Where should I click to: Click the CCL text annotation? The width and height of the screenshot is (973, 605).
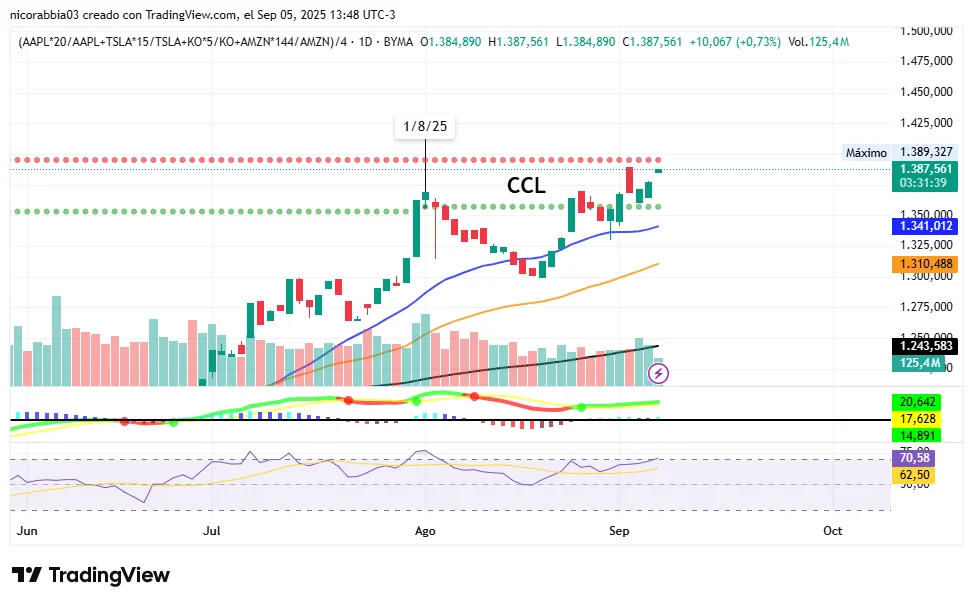pyautogui.click(x=526, y=185)
